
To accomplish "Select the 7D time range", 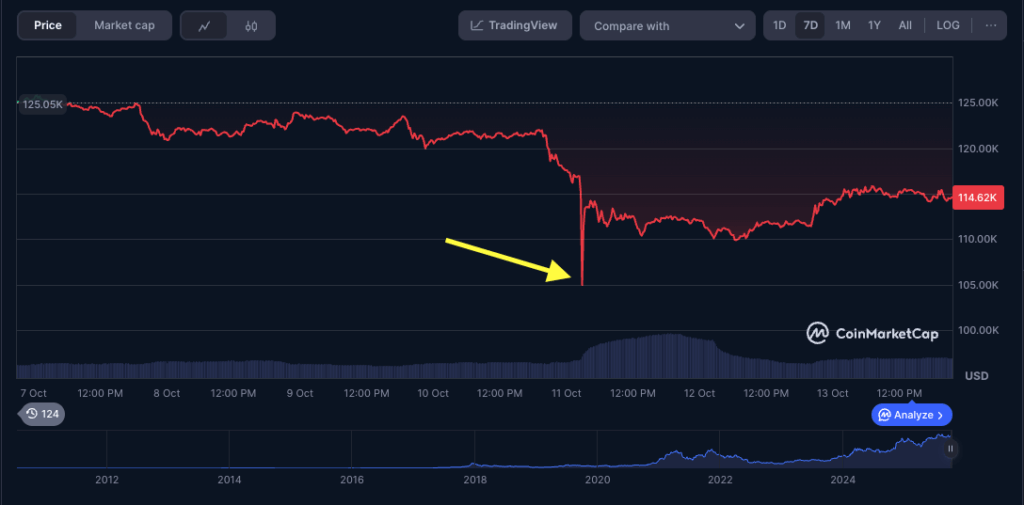I will 811,26.
